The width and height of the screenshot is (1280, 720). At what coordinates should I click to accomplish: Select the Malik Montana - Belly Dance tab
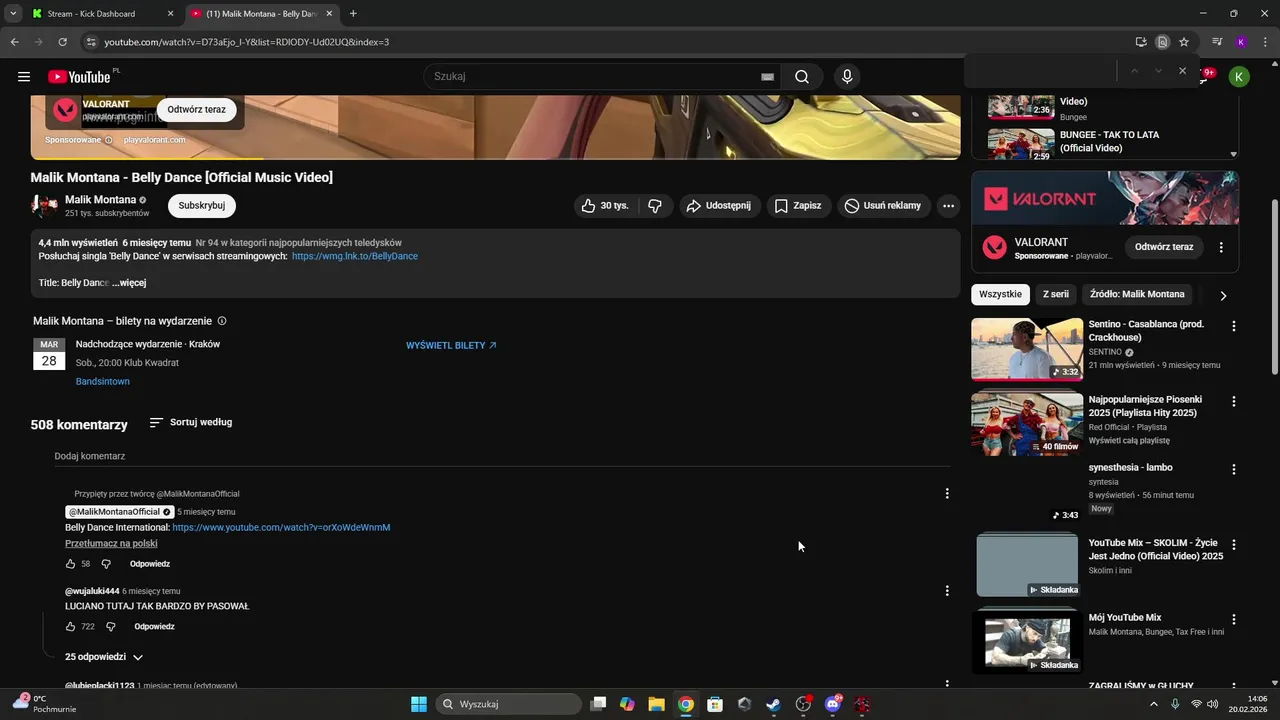click(262, 14)
